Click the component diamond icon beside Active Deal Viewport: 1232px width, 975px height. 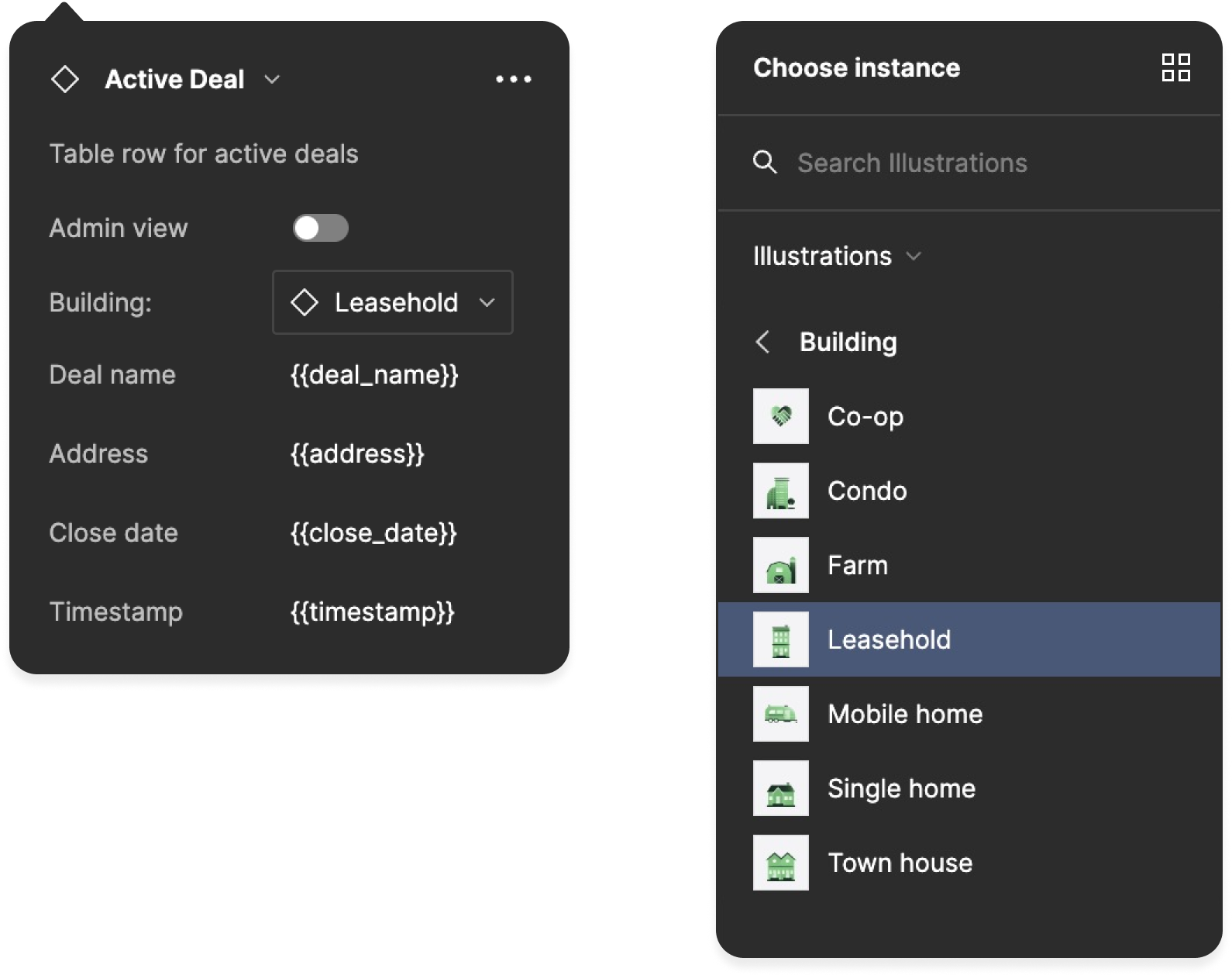click(65, 79)
